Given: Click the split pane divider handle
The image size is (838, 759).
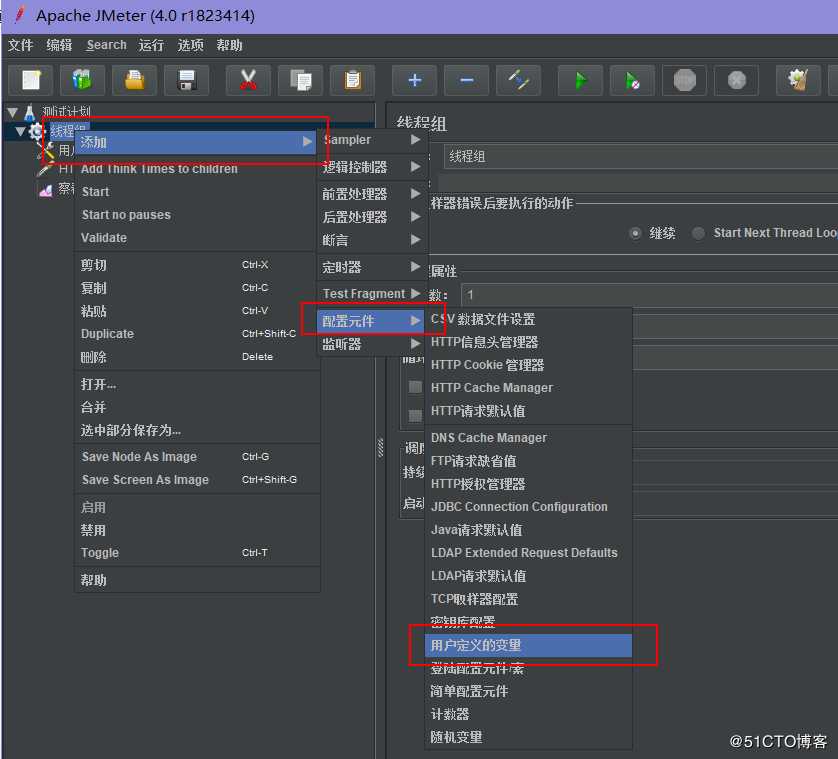Looking at the screenshot, I should tap(381, 448).
